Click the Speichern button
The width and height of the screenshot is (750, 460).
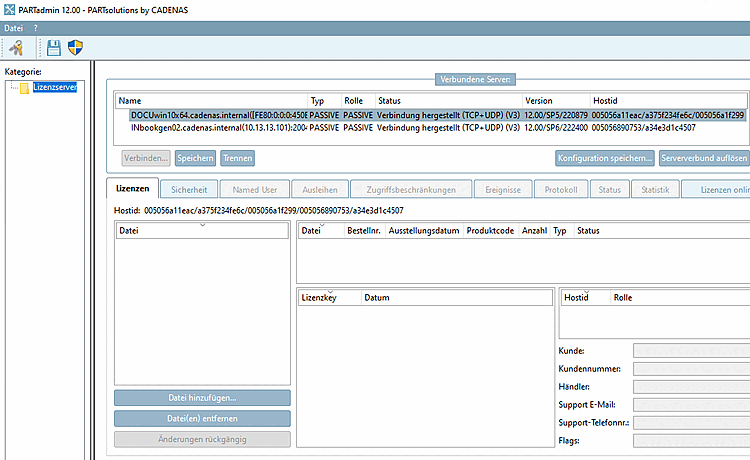(195, 158)
